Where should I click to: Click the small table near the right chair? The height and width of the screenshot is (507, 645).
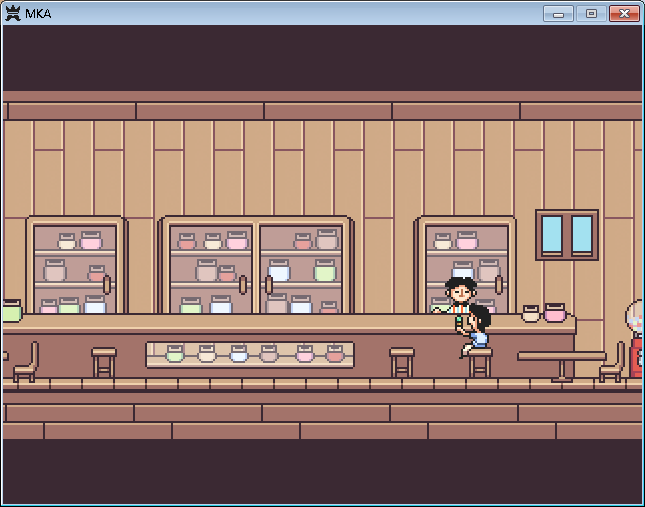pyautogui.click(x=561, y=366)
